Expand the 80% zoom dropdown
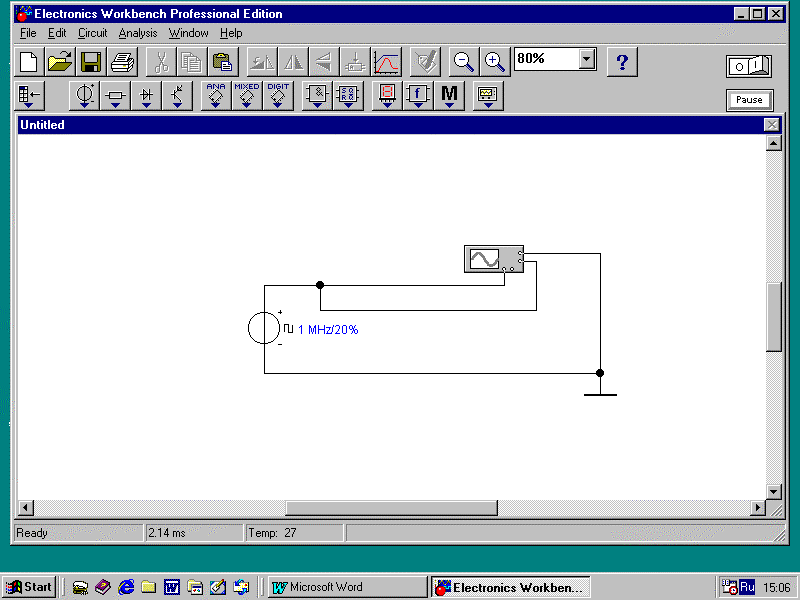800x600 pixels. click(x=587, y=59)
